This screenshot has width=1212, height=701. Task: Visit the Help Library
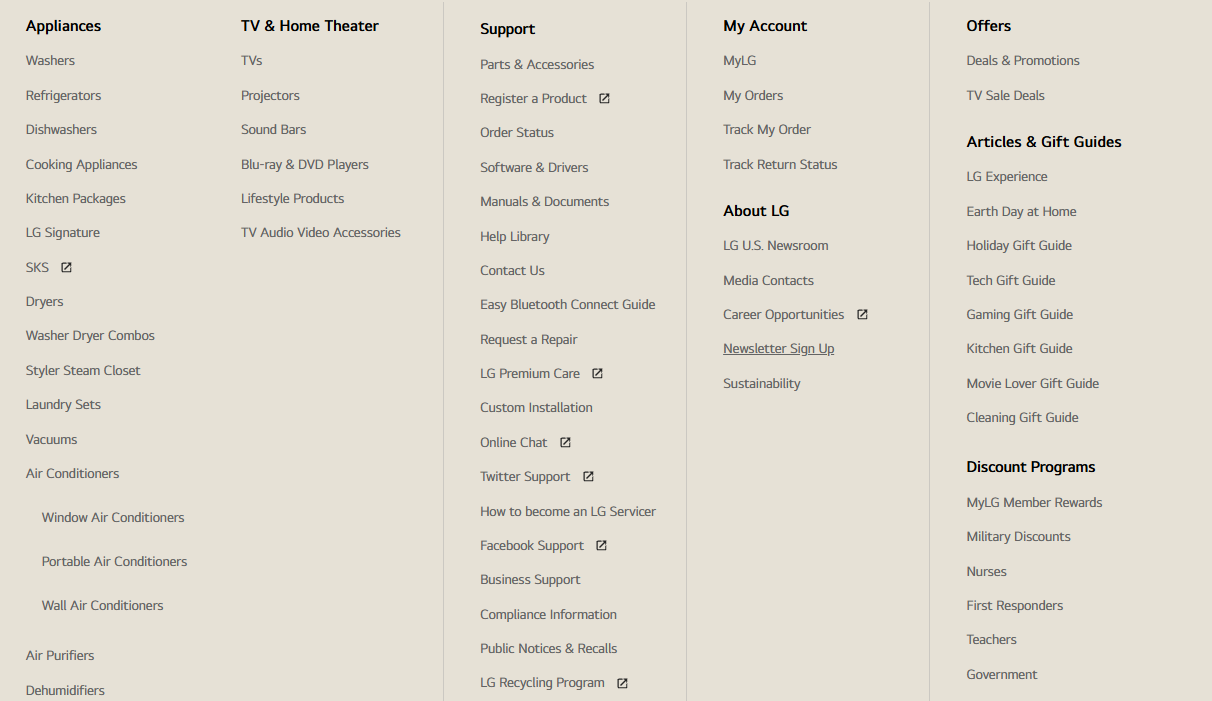point(515,237)
